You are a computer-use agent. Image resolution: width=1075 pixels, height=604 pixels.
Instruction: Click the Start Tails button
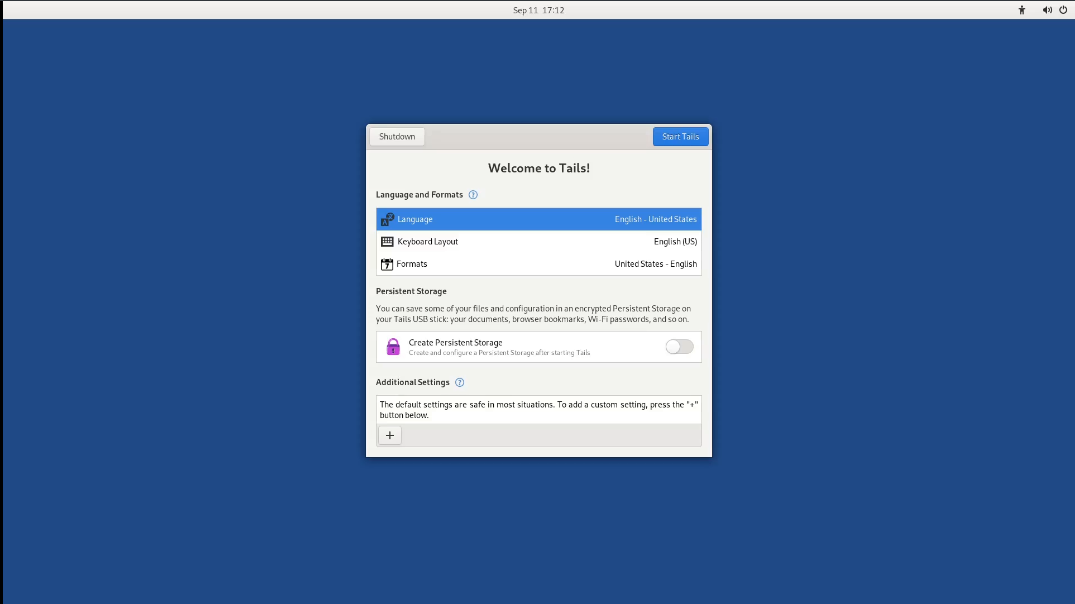680,136
